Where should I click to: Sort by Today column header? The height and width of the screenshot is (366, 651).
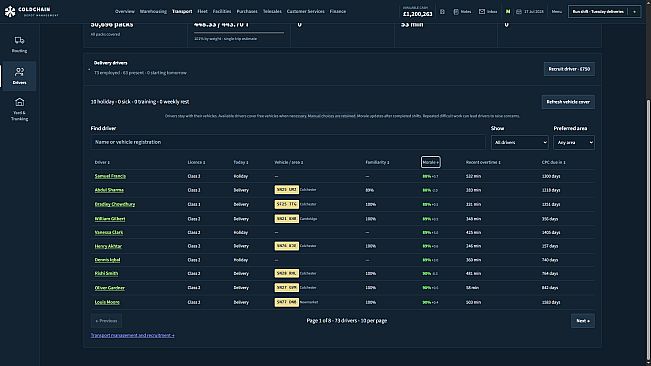tap(241, 162)
